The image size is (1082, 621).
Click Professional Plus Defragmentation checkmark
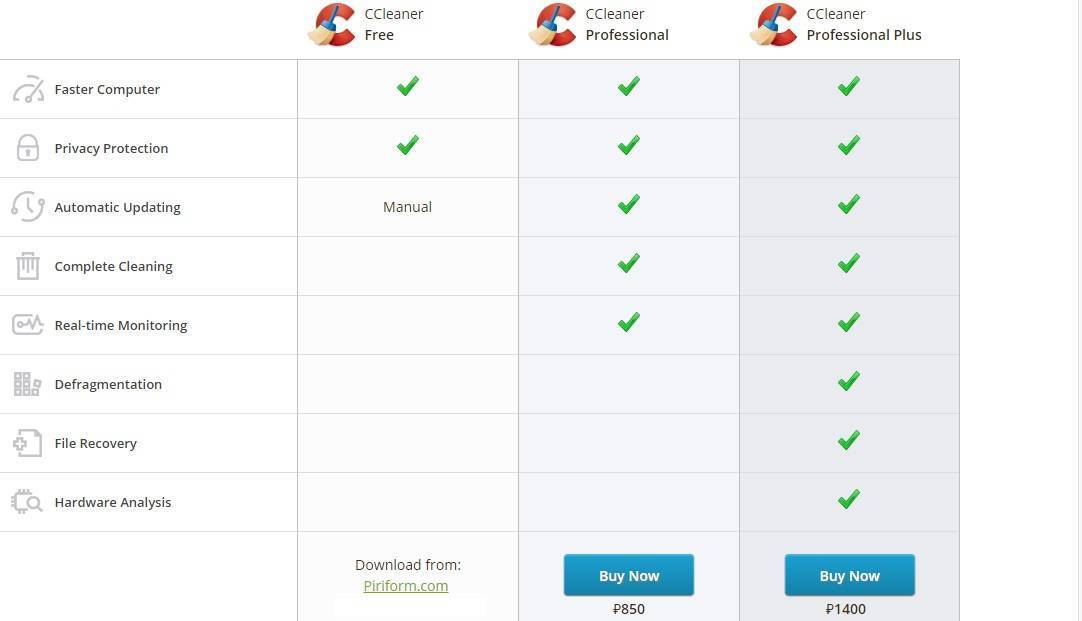point(849,381)
